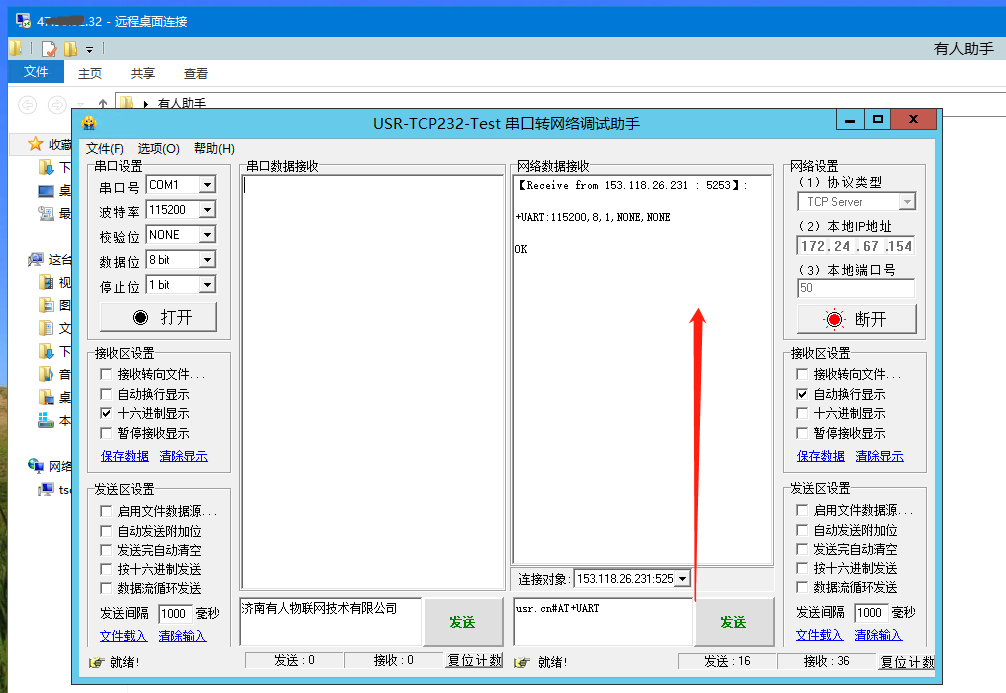Enable serial 启用文件数据源 checkbox
This screenshot has width=1006, height=693.
[x=107, y=511]
